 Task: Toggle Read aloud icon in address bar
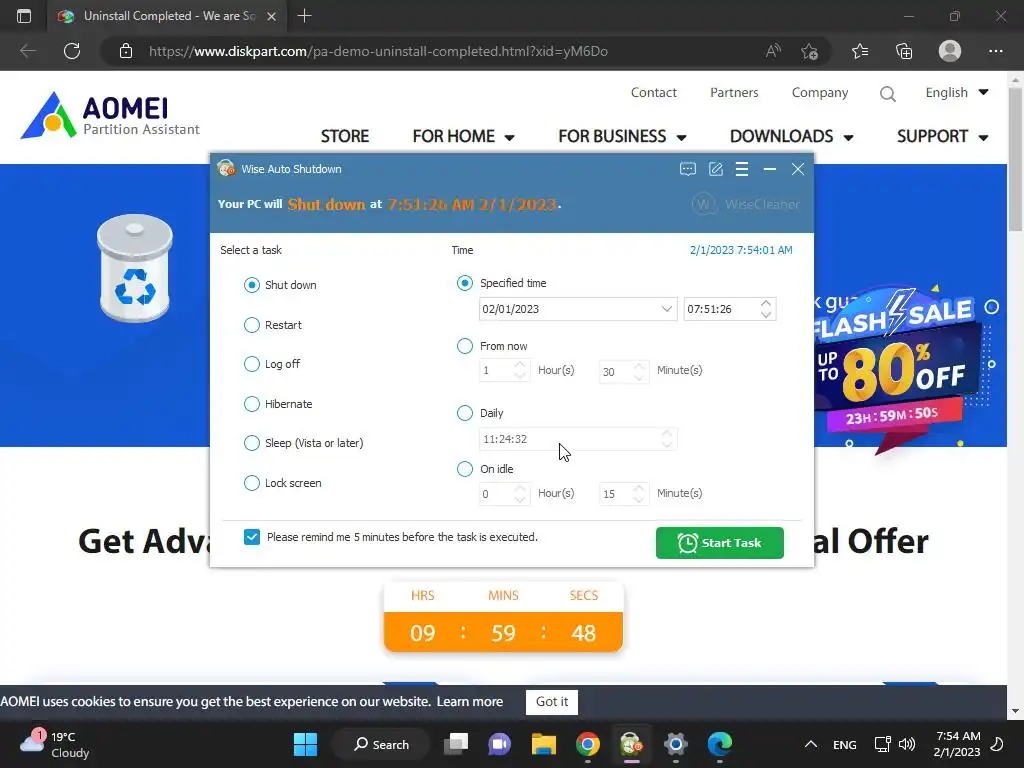773,51
